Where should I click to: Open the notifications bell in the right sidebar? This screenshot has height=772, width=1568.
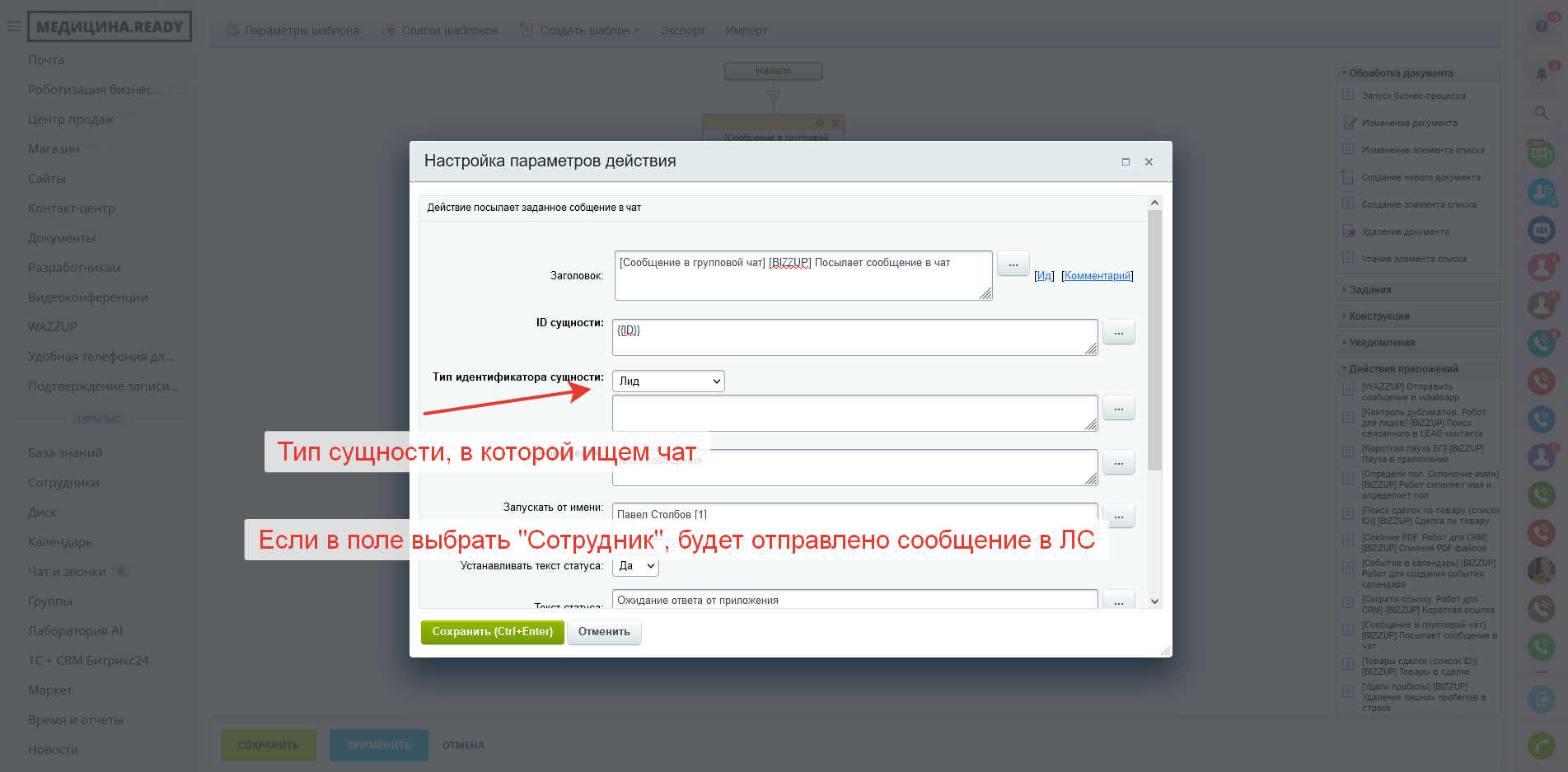pyautogui.click(x=1542, y=74)
